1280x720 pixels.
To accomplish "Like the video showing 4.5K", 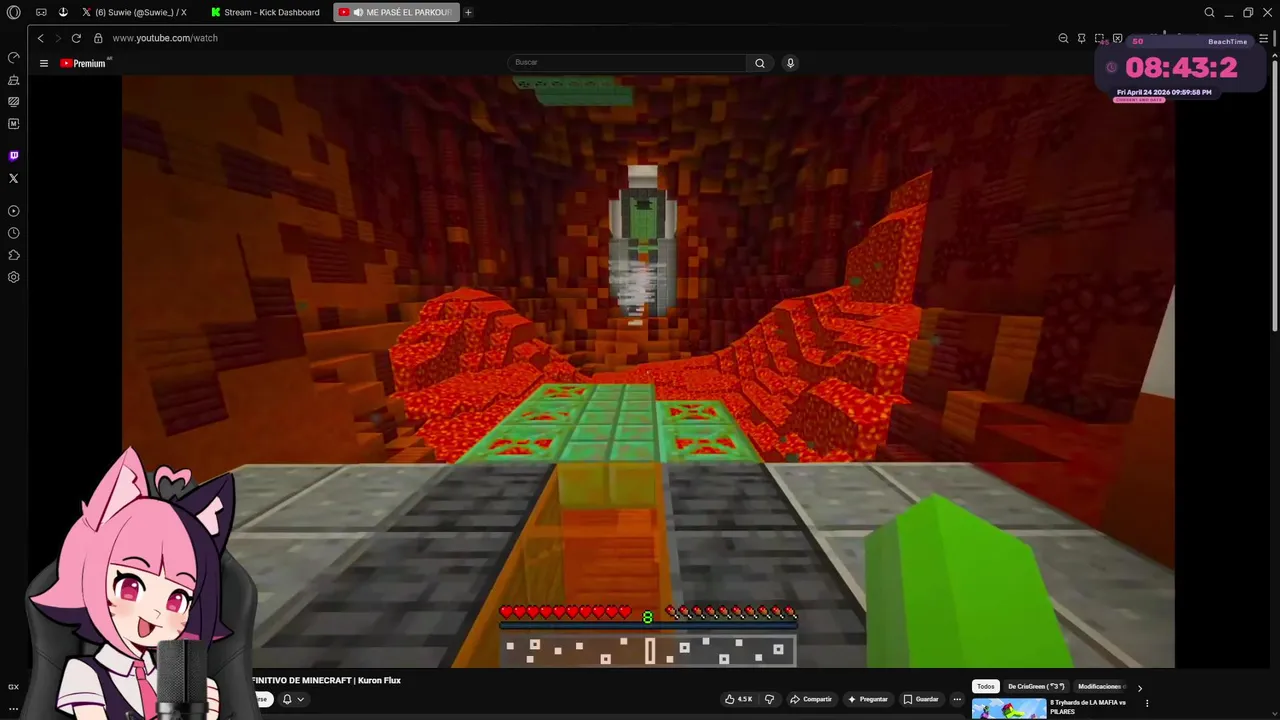I will pyautogui.click(x=739, y=699).
